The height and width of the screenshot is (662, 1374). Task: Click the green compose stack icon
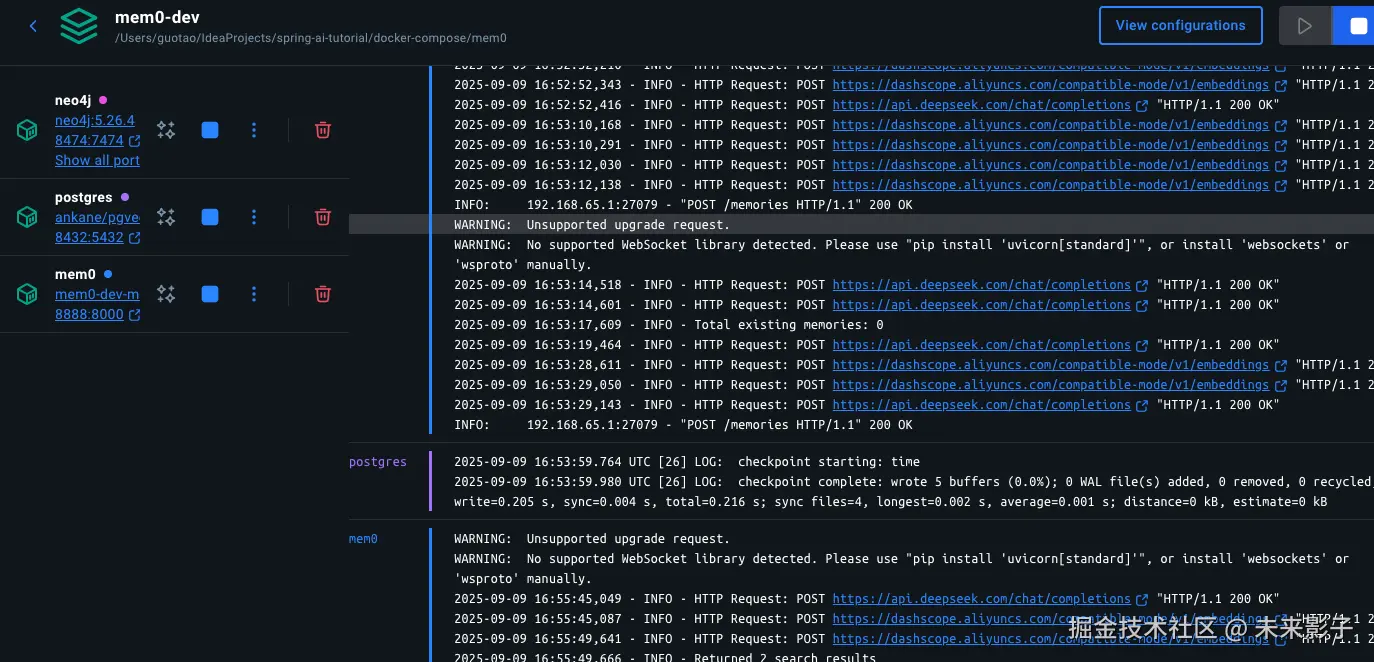[79, 26]
